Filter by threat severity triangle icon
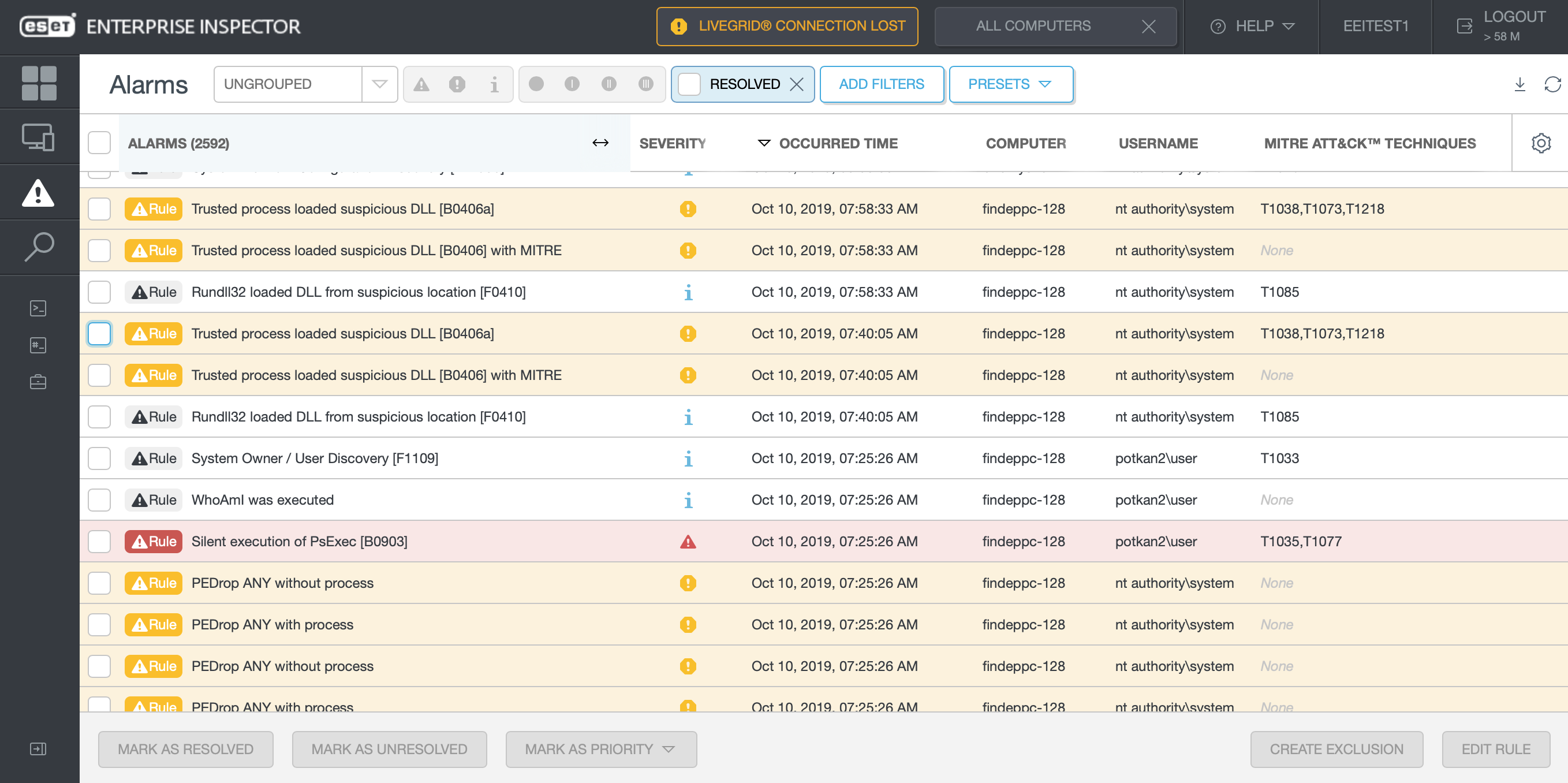 (421, 84)
